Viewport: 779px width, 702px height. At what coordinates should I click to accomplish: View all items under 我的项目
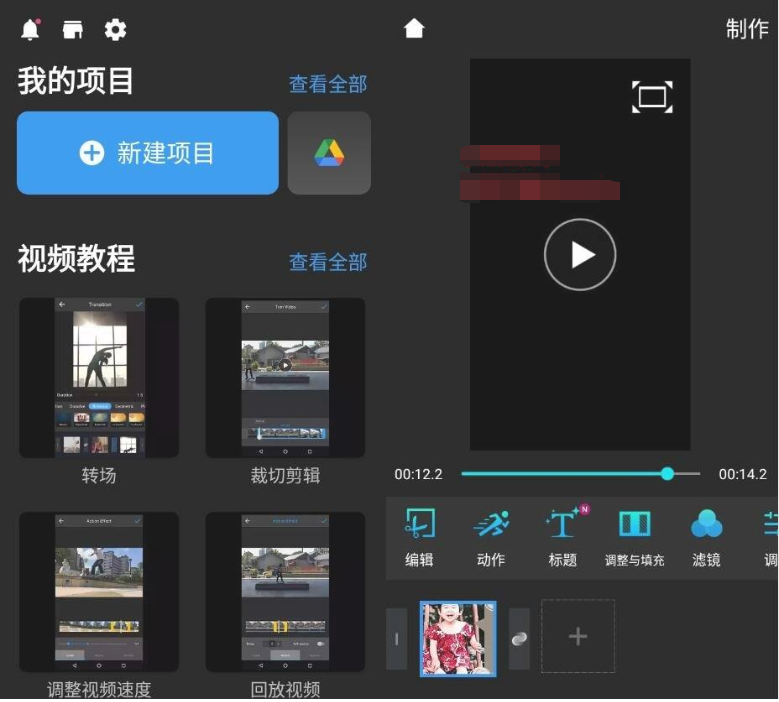pyautogui.click(x=328, y=85)
